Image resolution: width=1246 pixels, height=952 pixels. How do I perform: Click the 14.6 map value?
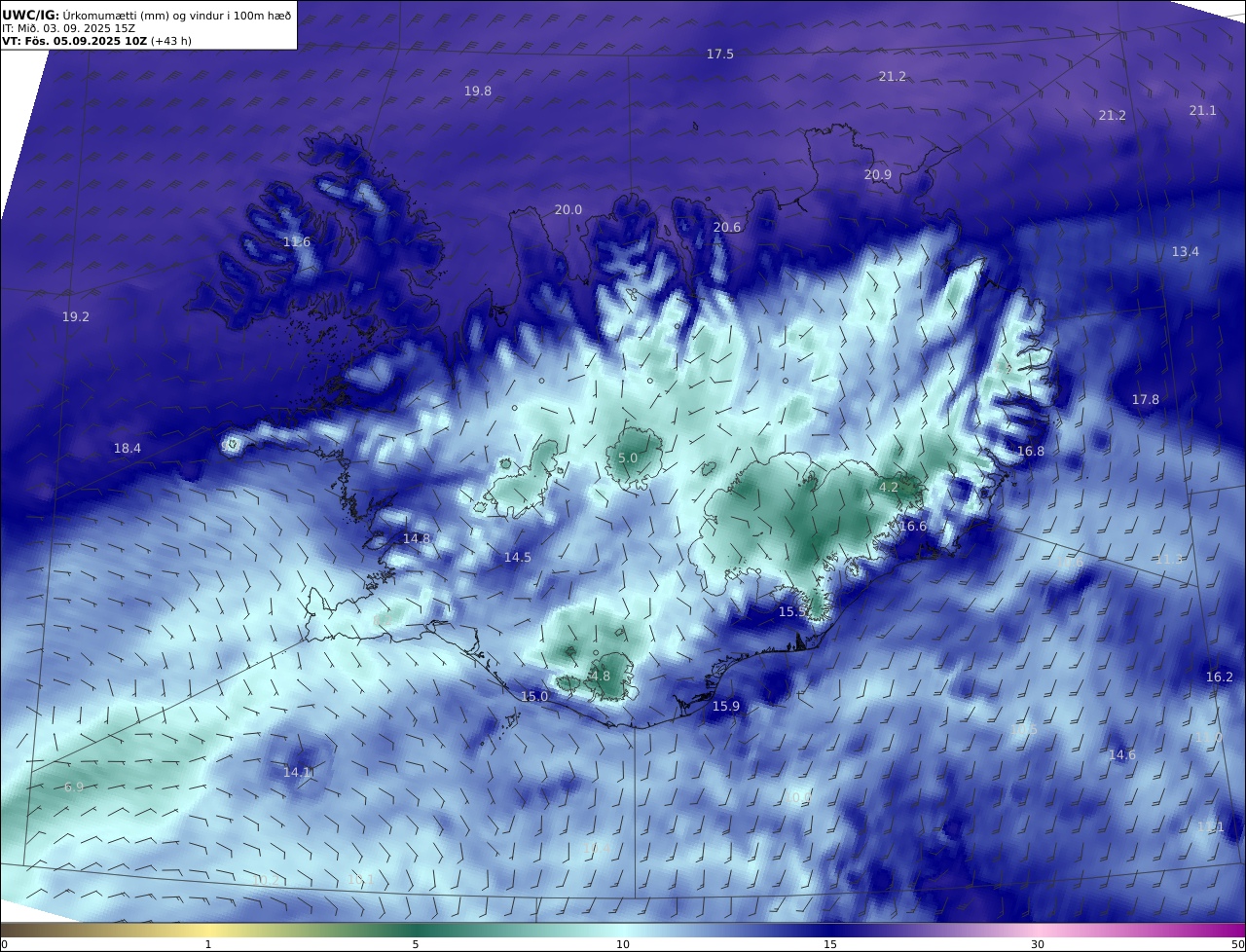click(1122, 755)
